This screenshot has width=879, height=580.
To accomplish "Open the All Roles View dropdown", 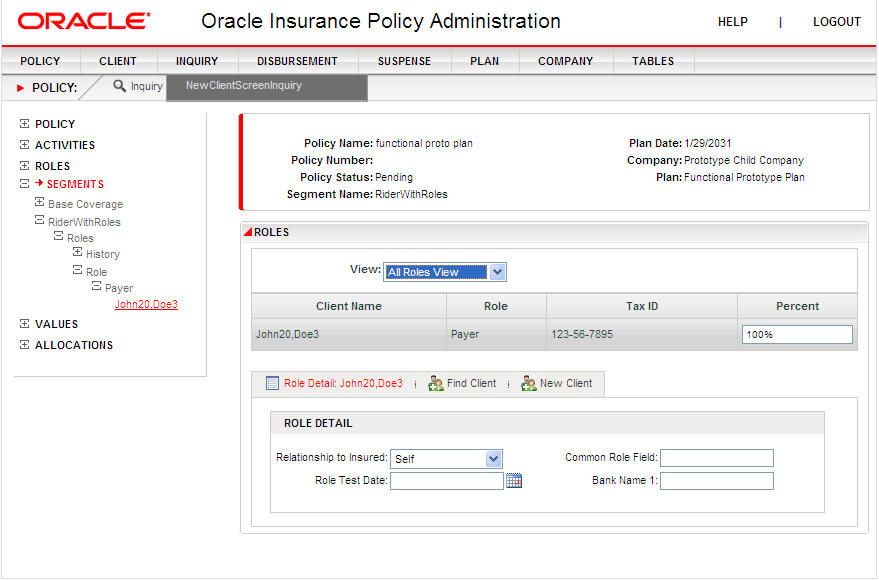I will click(497, 272).
